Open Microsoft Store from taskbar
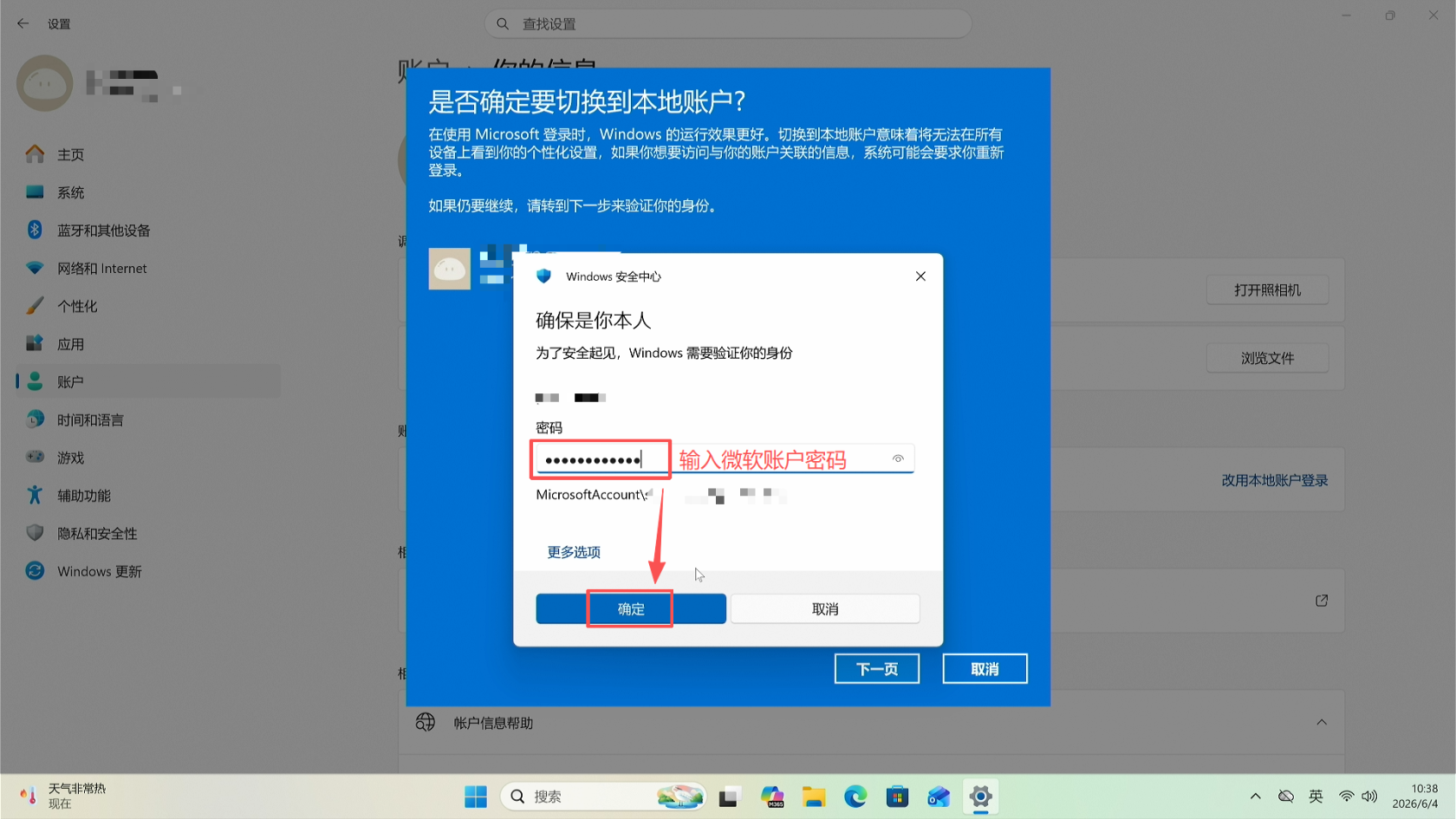1456x819 pixels. 897,796
